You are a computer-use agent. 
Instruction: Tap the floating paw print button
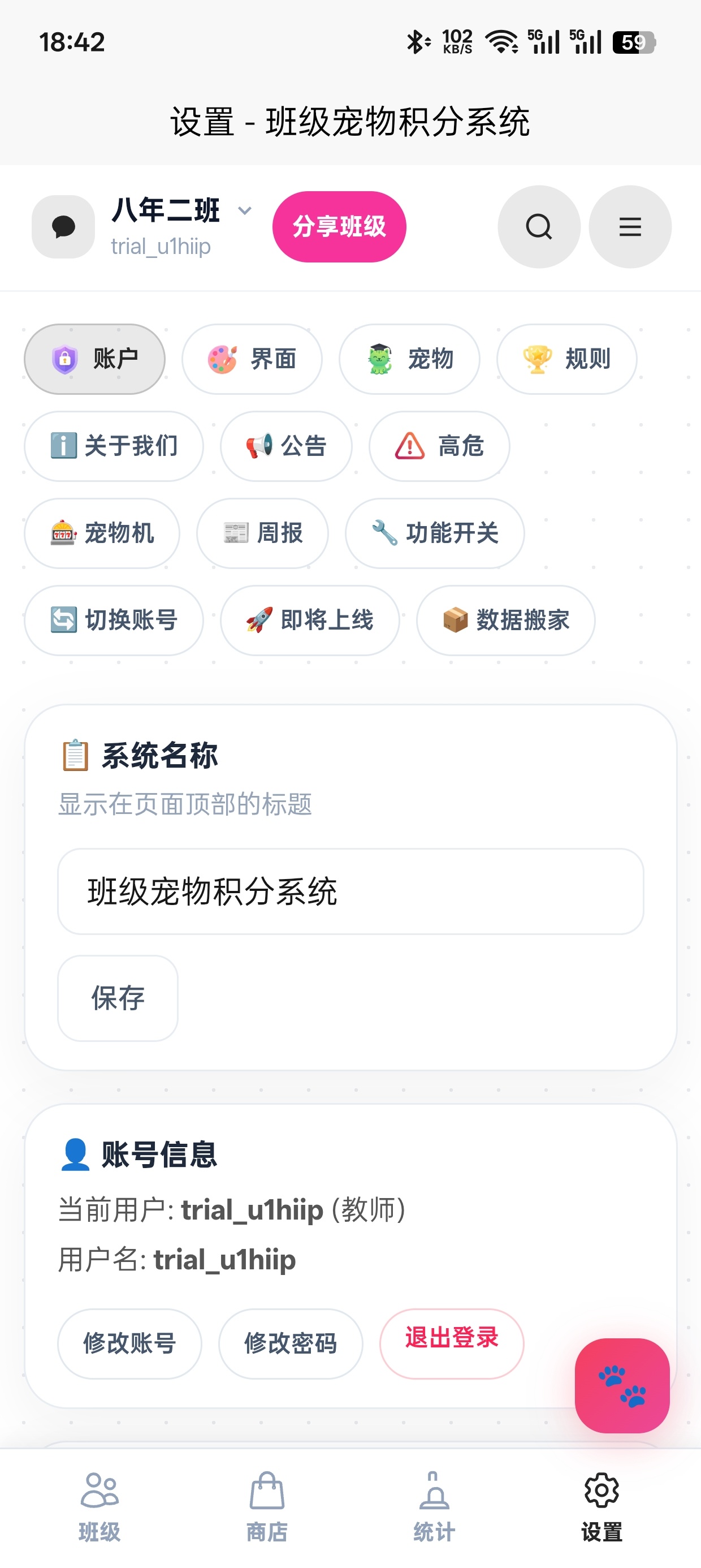622,1385
